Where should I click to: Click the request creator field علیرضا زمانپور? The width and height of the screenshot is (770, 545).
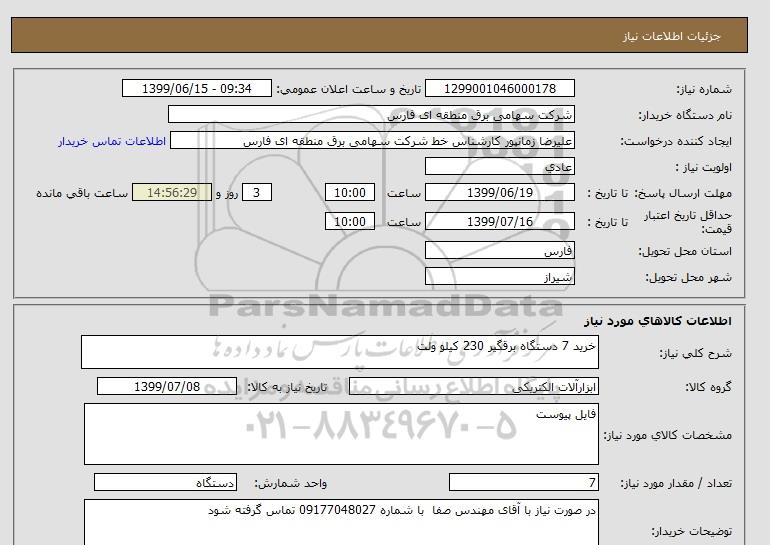point(372,140)
